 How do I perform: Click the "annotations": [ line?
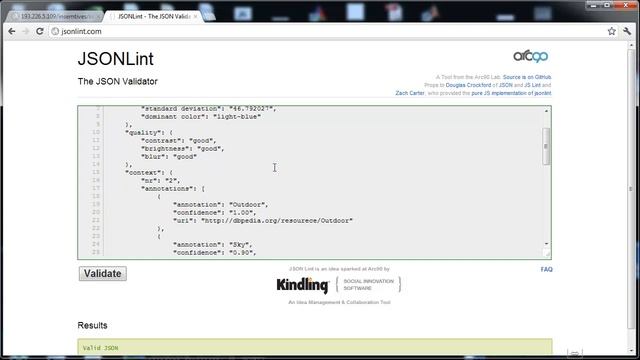(x=173, y=189)
